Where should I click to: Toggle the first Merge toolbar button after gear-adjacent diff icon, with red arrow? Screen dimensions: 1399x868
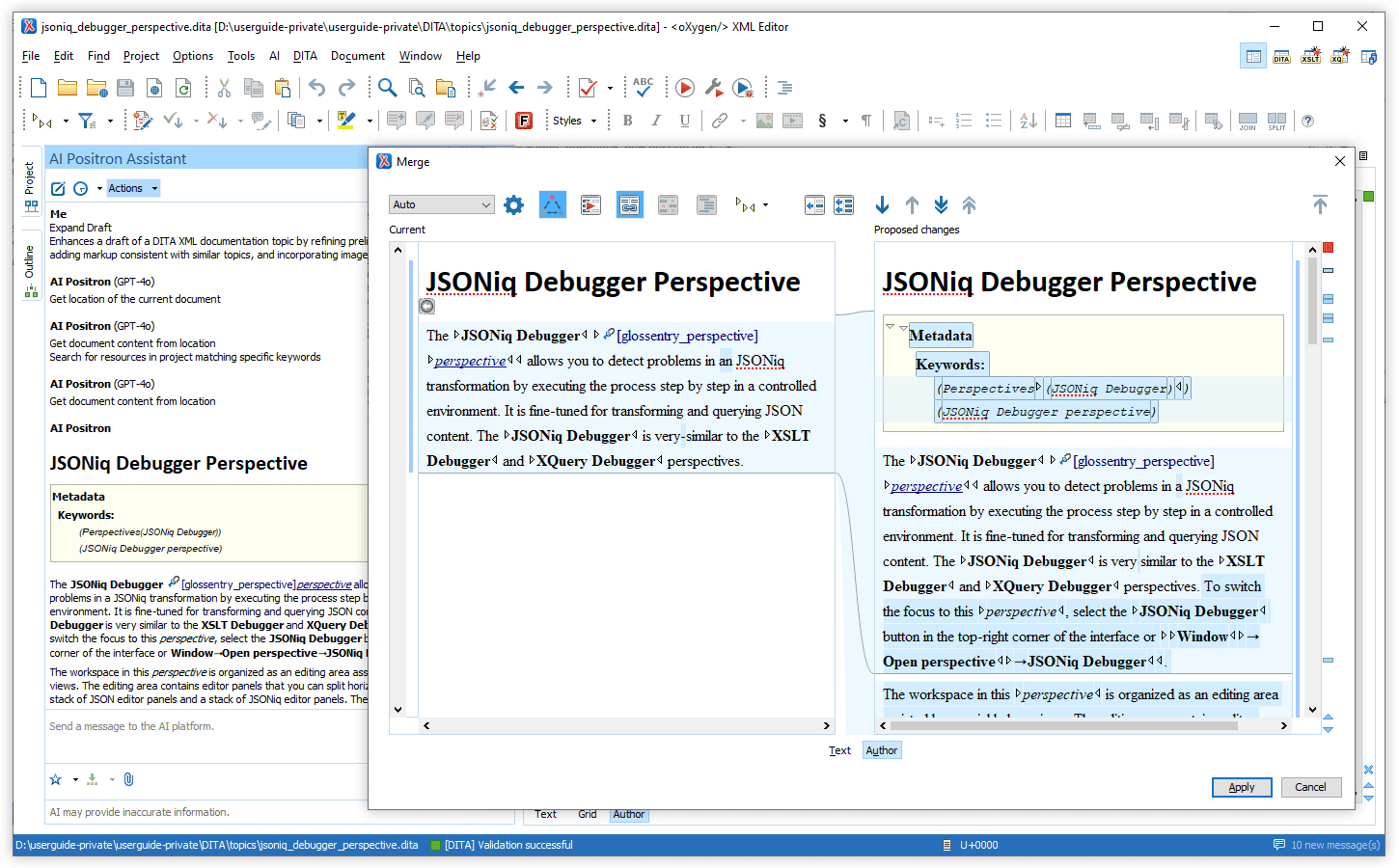point(590,204)
